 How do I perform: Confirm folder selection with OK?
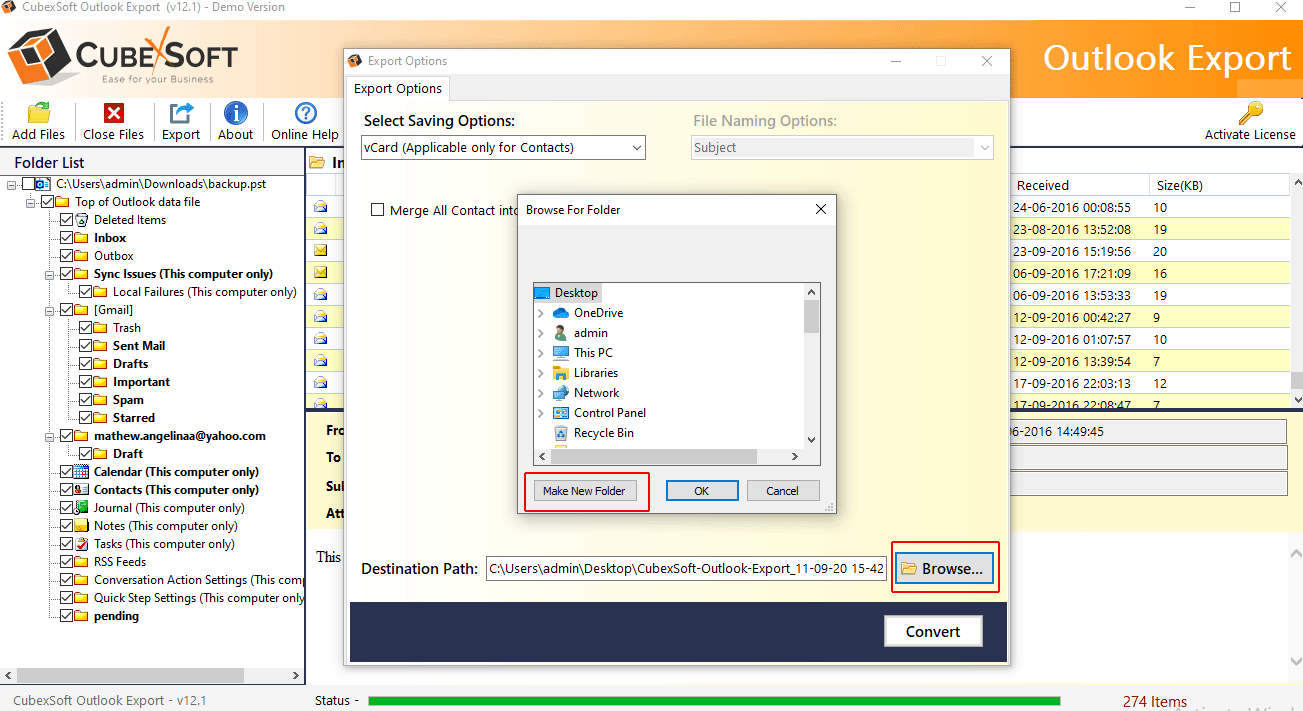[702, 491]
